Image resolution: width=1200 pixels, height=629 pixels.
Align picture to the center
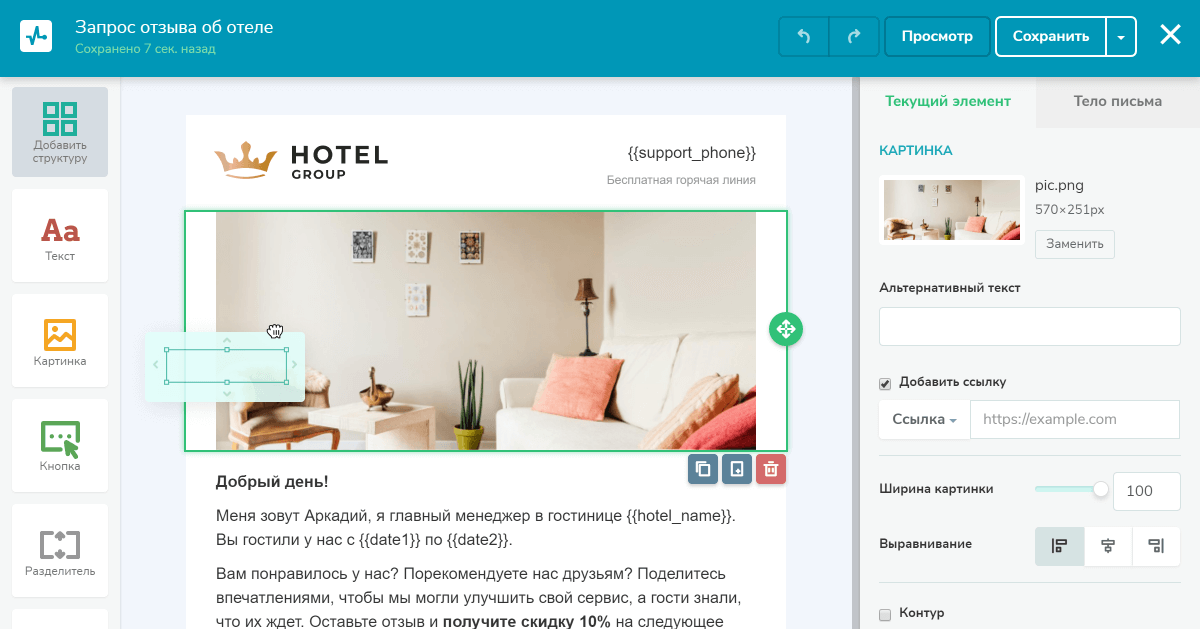[1108, 546]
